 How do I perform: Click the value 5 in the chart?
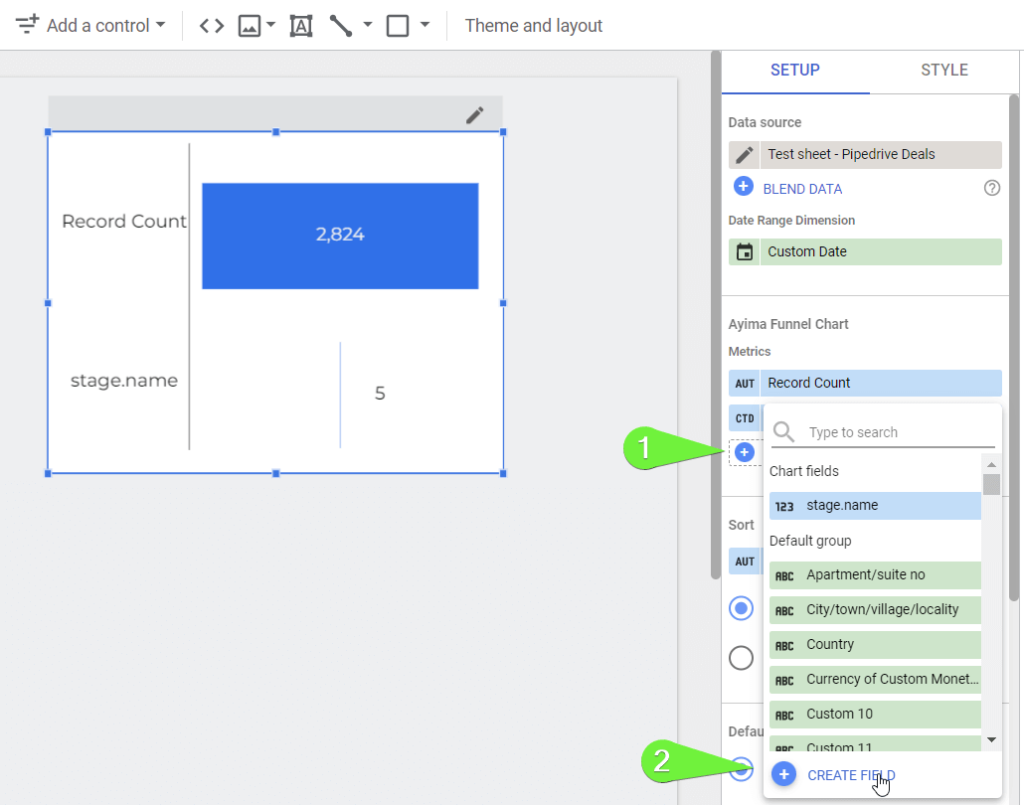click(380, 393)
